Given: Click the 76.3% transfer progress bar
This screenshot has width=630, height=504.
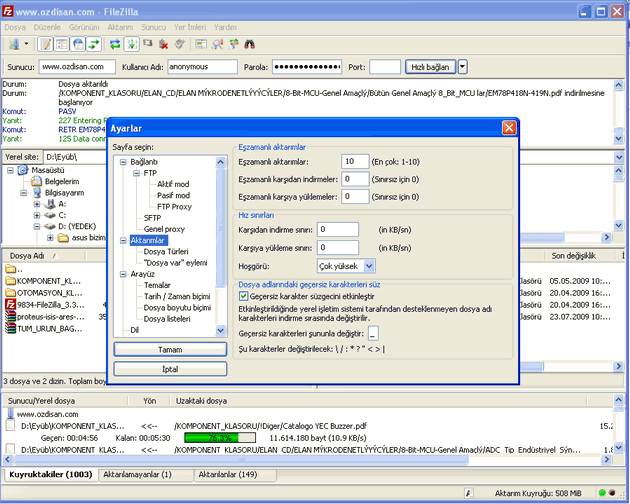Looking at the screenshot, I should tap(220, 438).
